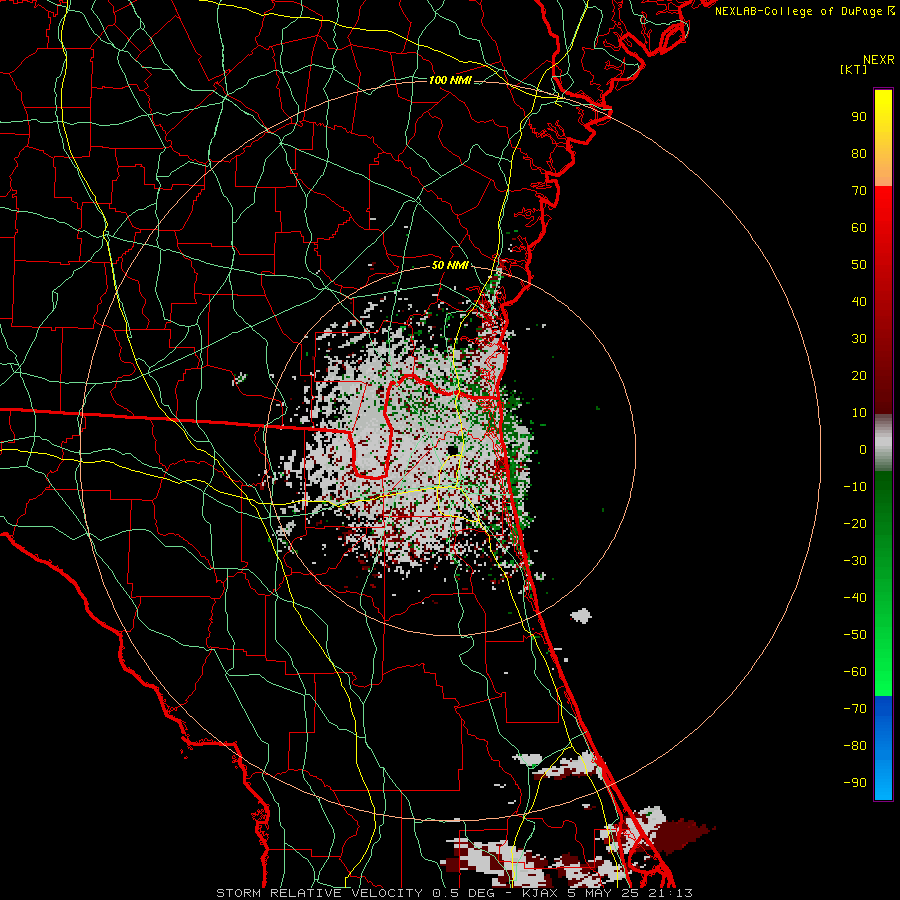Click the NEXR product label
This screenshot has height=900, width=900.
pyautogui.click(x=878, y=60)
